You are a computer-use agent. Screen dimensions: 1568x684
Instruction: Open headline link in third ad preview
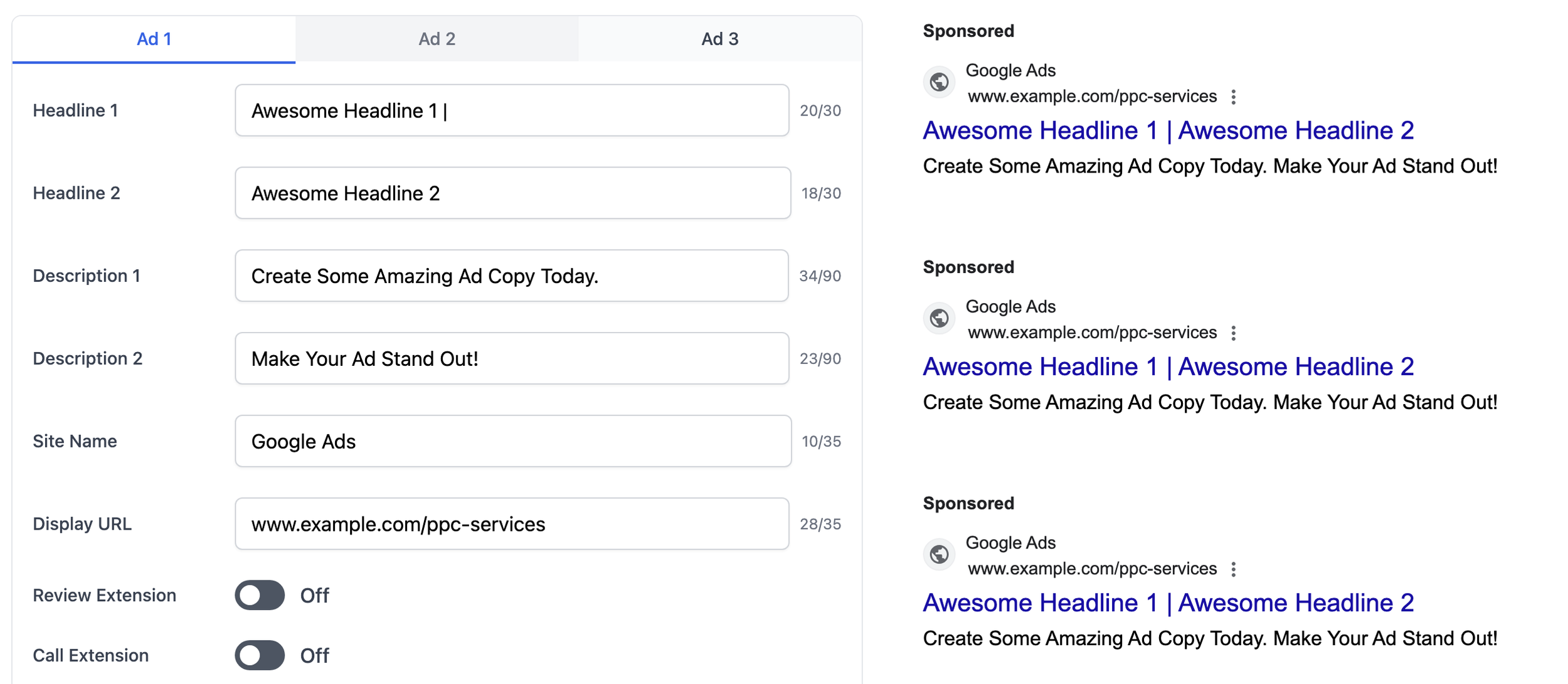(1168, 603)
